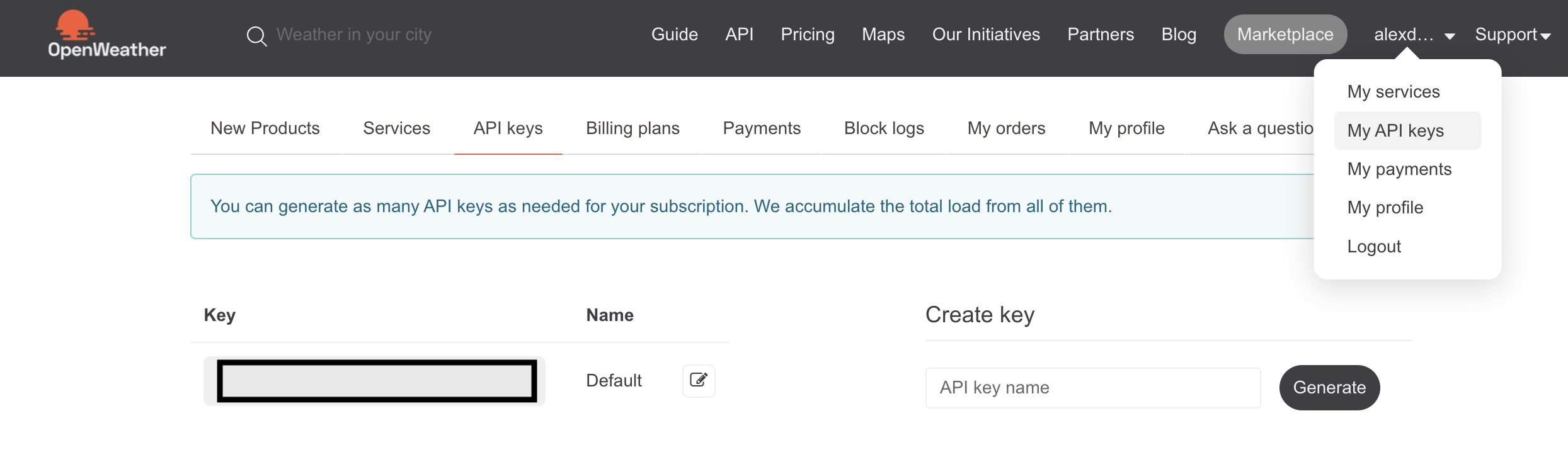
Task: Click the Weather in your city search field
Action: coord(354,35)
